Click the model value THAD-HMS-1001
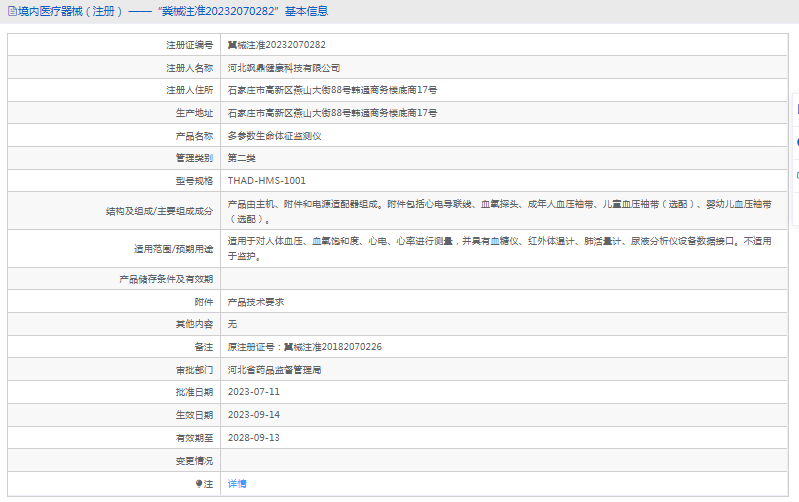Screen dimensions: 799x502 tap(267, 181)
